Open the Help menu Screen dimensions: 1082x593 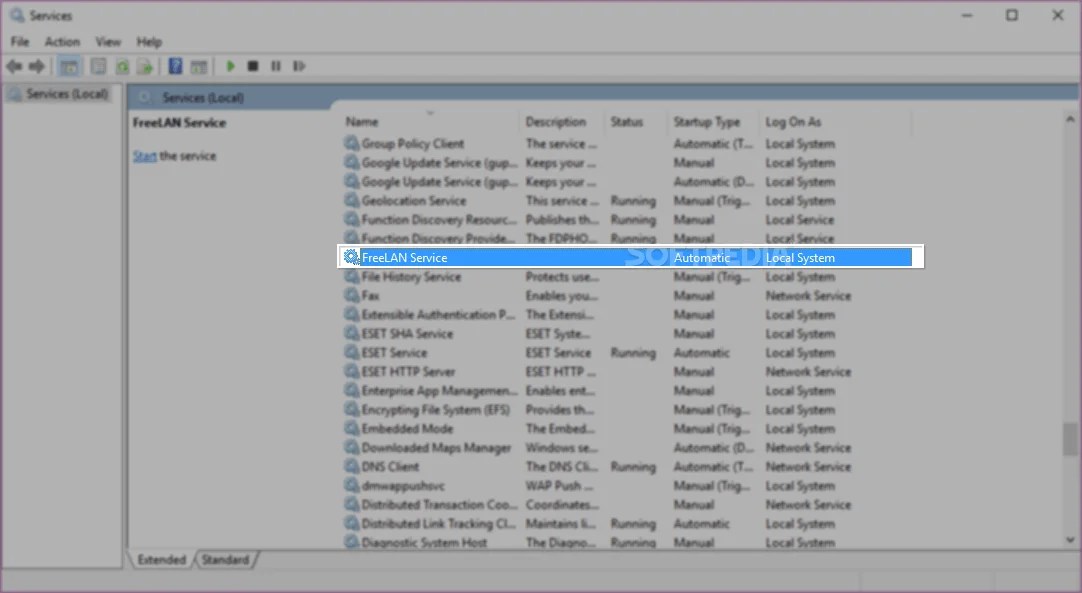coord(149,42)
